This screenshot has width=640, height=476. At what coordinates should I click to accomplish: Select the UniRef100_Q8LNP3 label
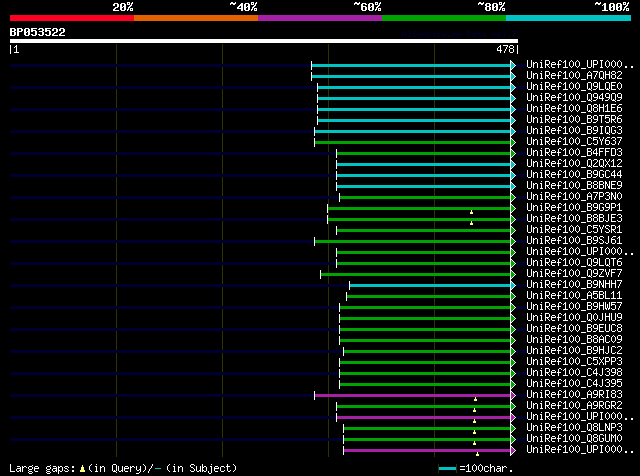tap(574, 428)
